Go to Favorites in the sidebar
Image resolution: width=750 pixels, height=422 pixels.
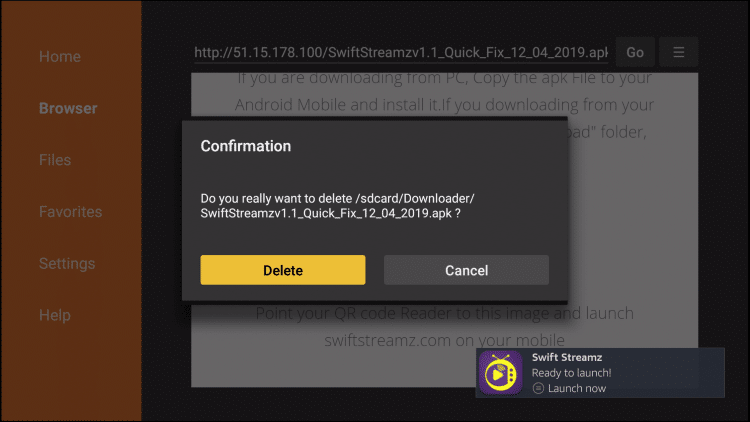70,211
